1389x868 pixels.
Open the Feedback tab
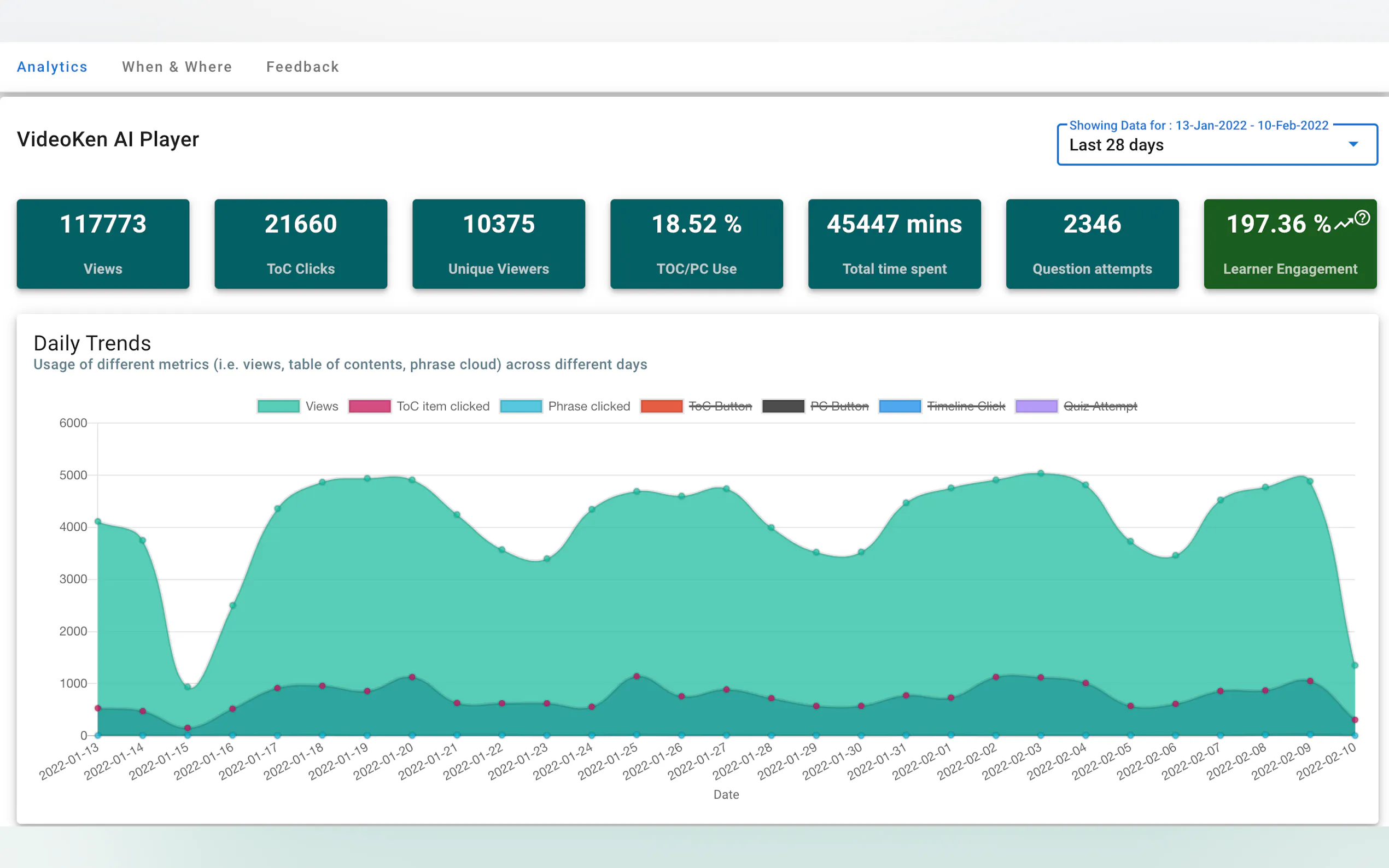click(302, 67)
